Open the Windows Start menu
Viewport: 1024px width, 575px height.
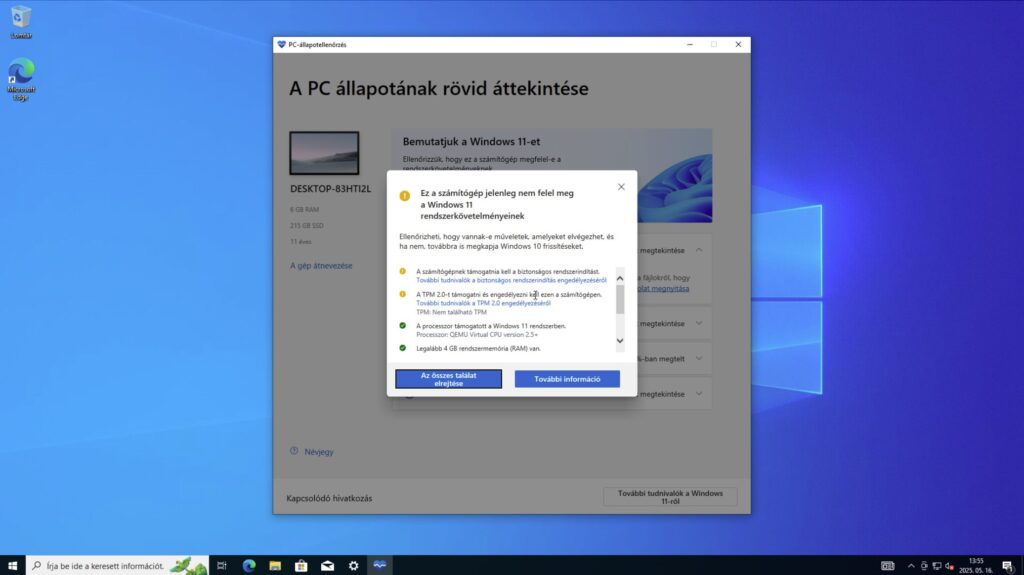tap(12, 565)
